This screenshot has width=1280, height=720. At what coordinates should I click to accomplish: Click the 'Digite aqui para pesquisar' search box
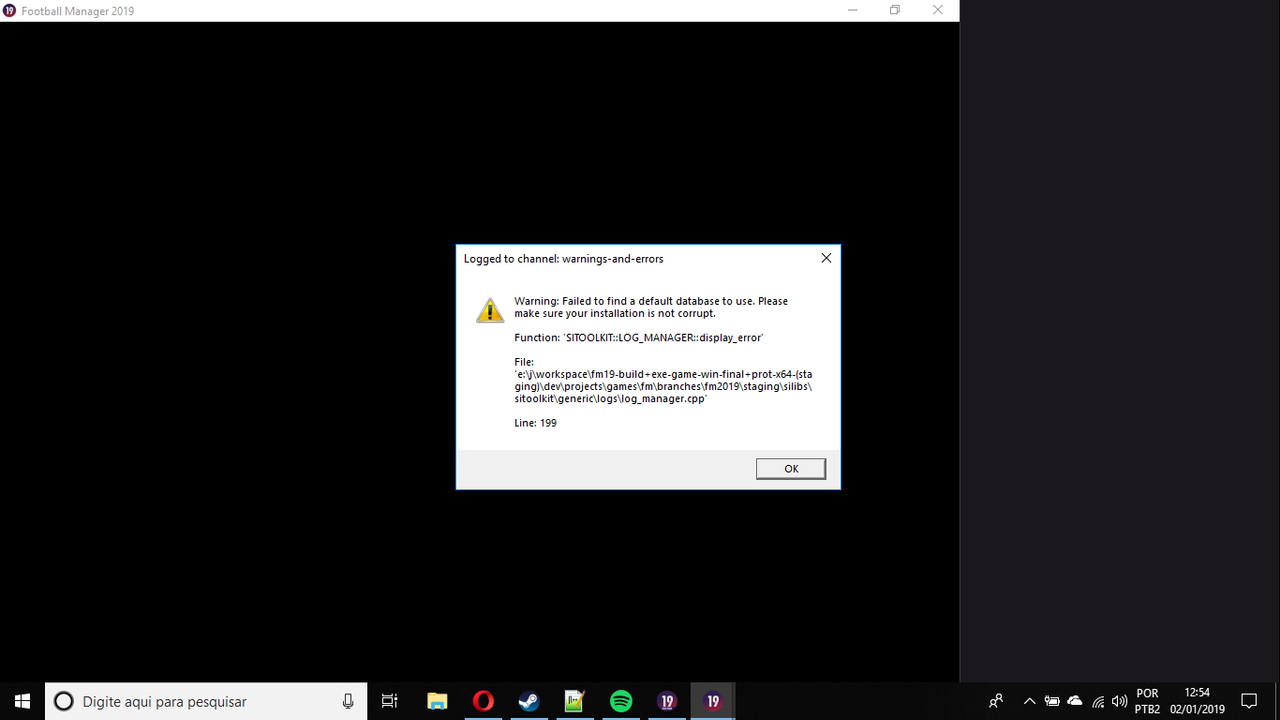pos(206,701)
